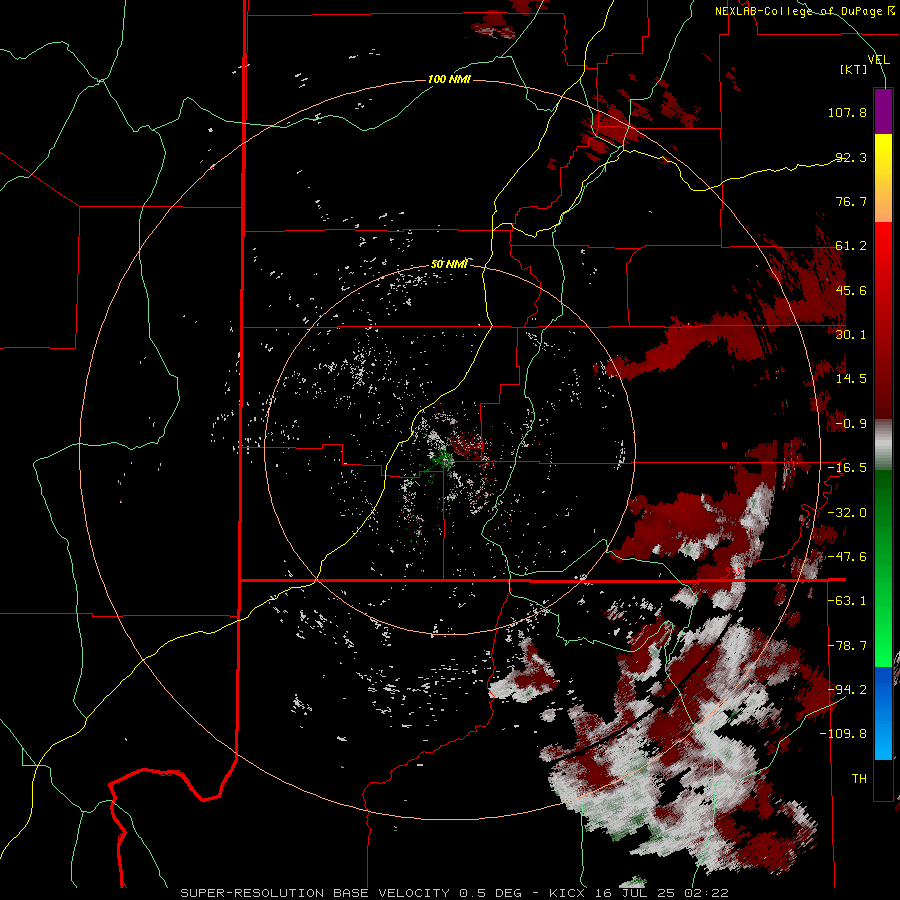This screenshot has height=900, width=900.
Task: Click the 76.7 color scale value
Action: coord(851,201)
